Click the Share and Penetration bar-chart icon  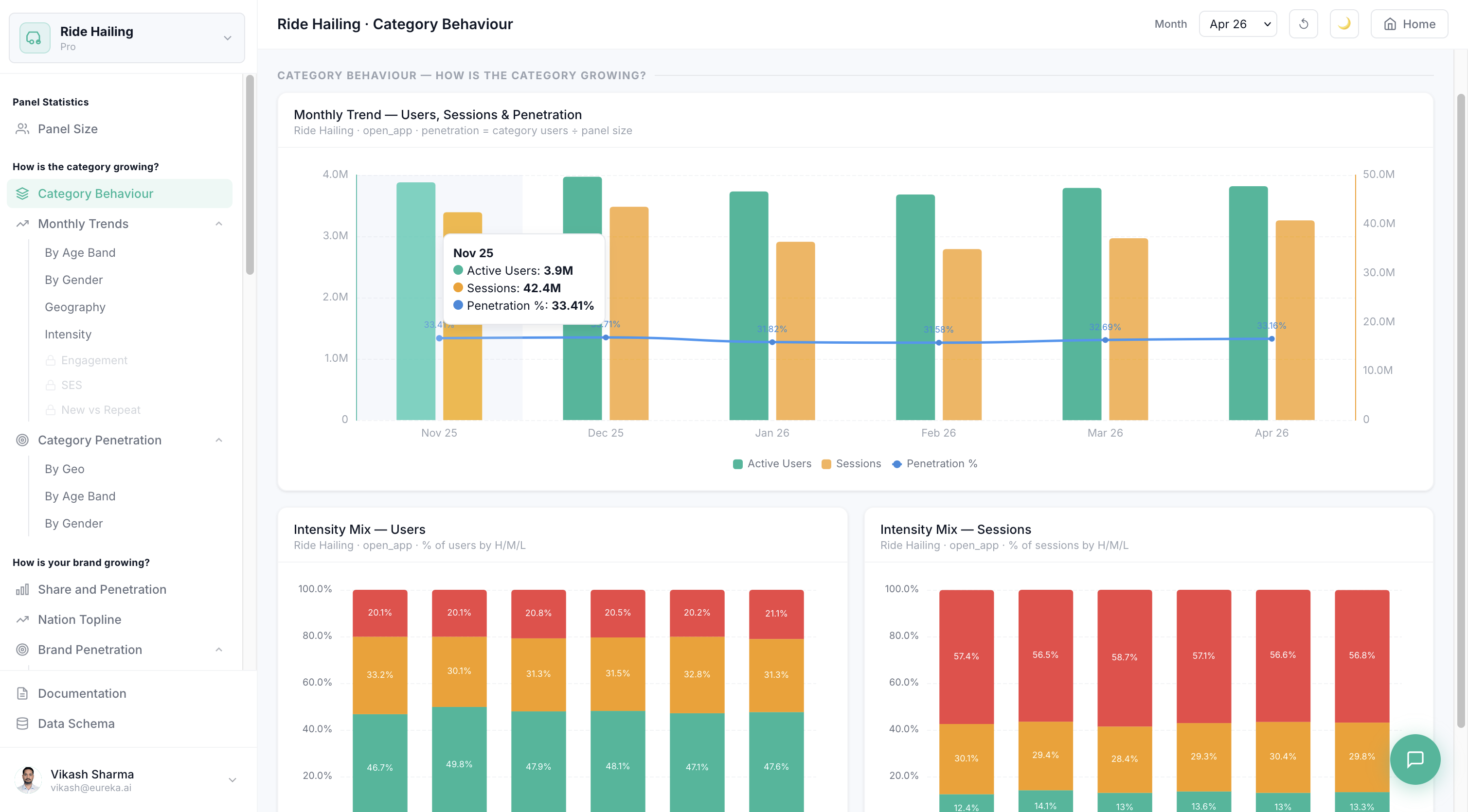22,590
